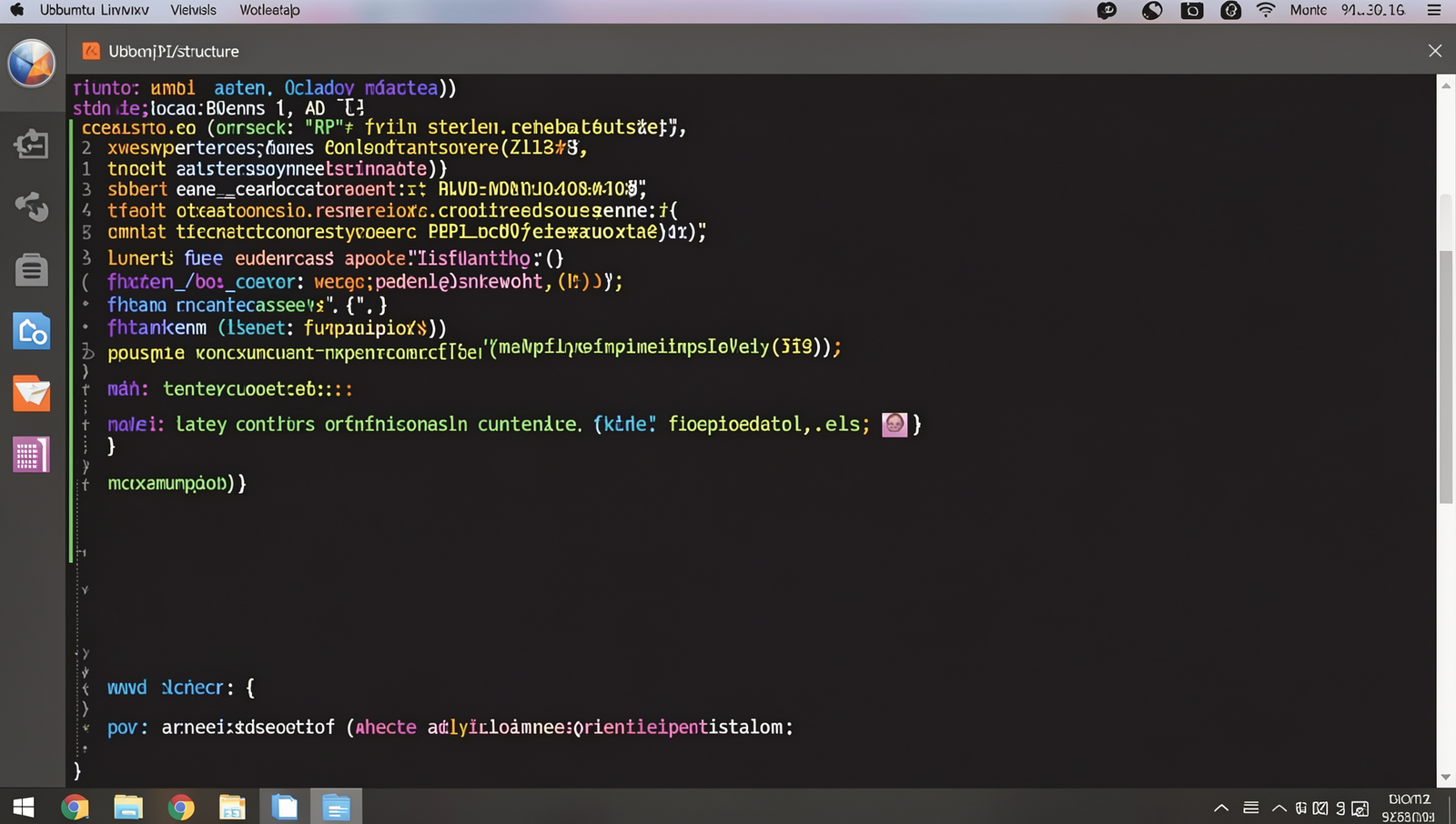This screenshot has height=824, width=1456.
Task: Click the chat bubble menu bar icon
Action: tap(1107, 11)
